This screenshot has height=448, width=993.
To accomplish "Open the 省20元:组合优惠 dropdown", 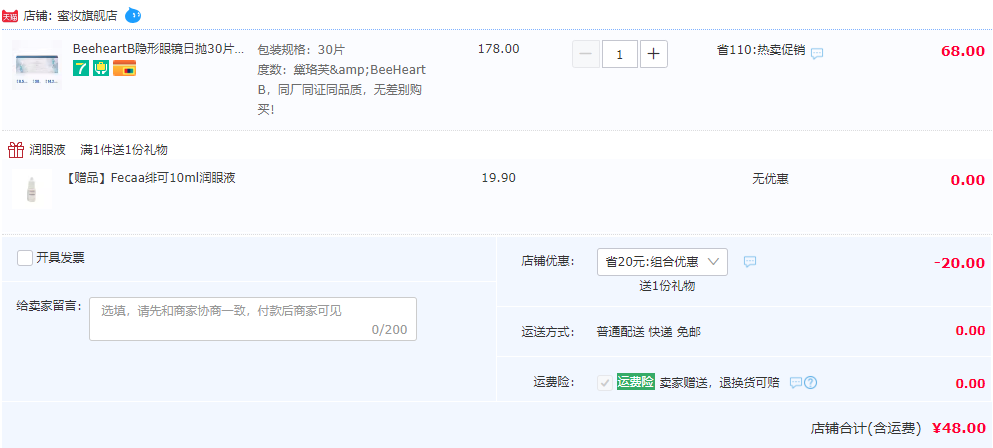I will (662, 262).
